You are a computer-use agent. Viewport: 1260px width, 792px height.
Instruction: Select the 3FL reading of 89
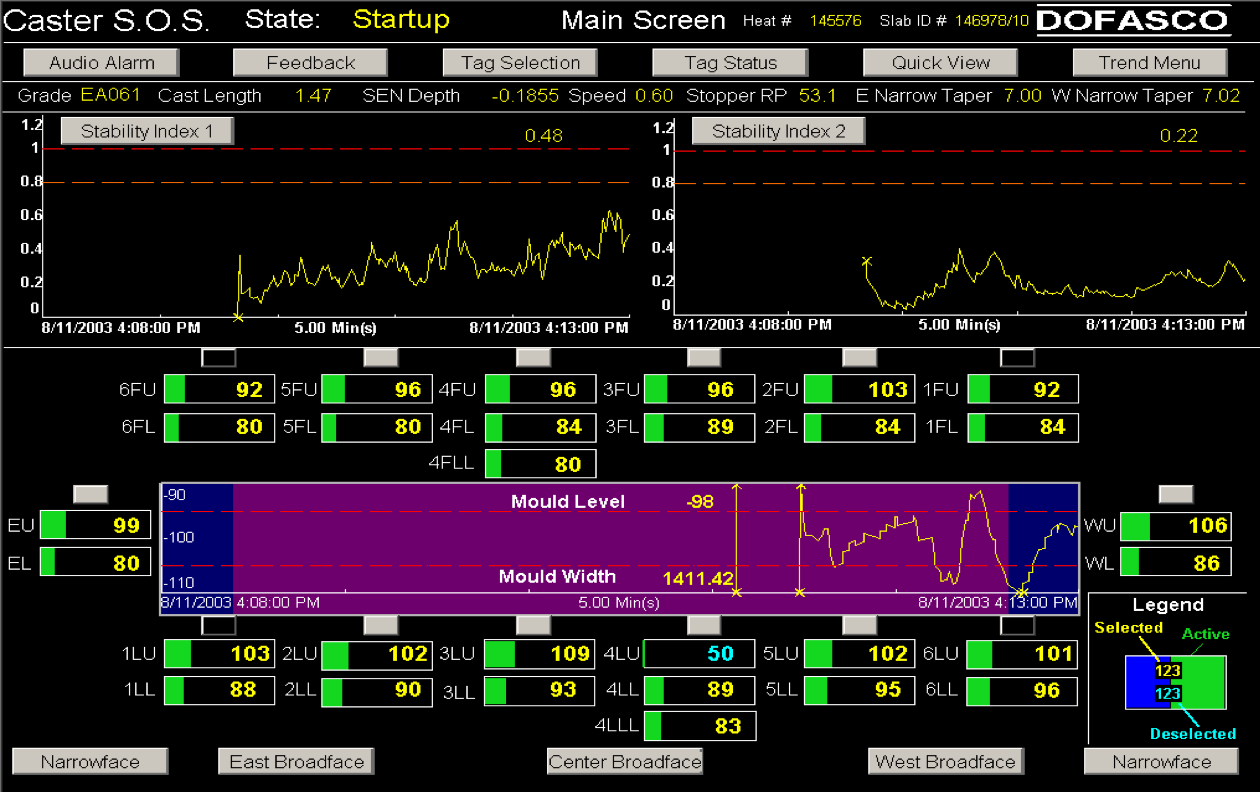(700, 427)
